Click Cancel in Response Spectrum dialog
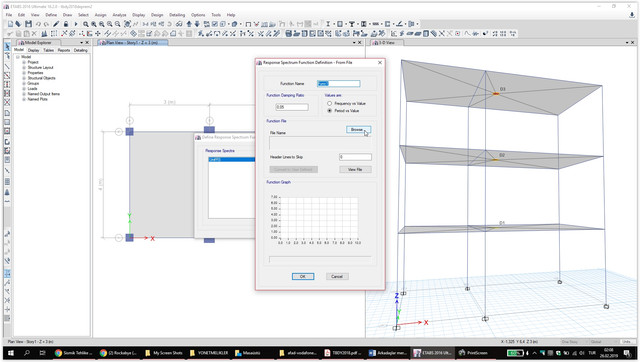The height and width of the screenshot is (362, 640). [337, 276]
